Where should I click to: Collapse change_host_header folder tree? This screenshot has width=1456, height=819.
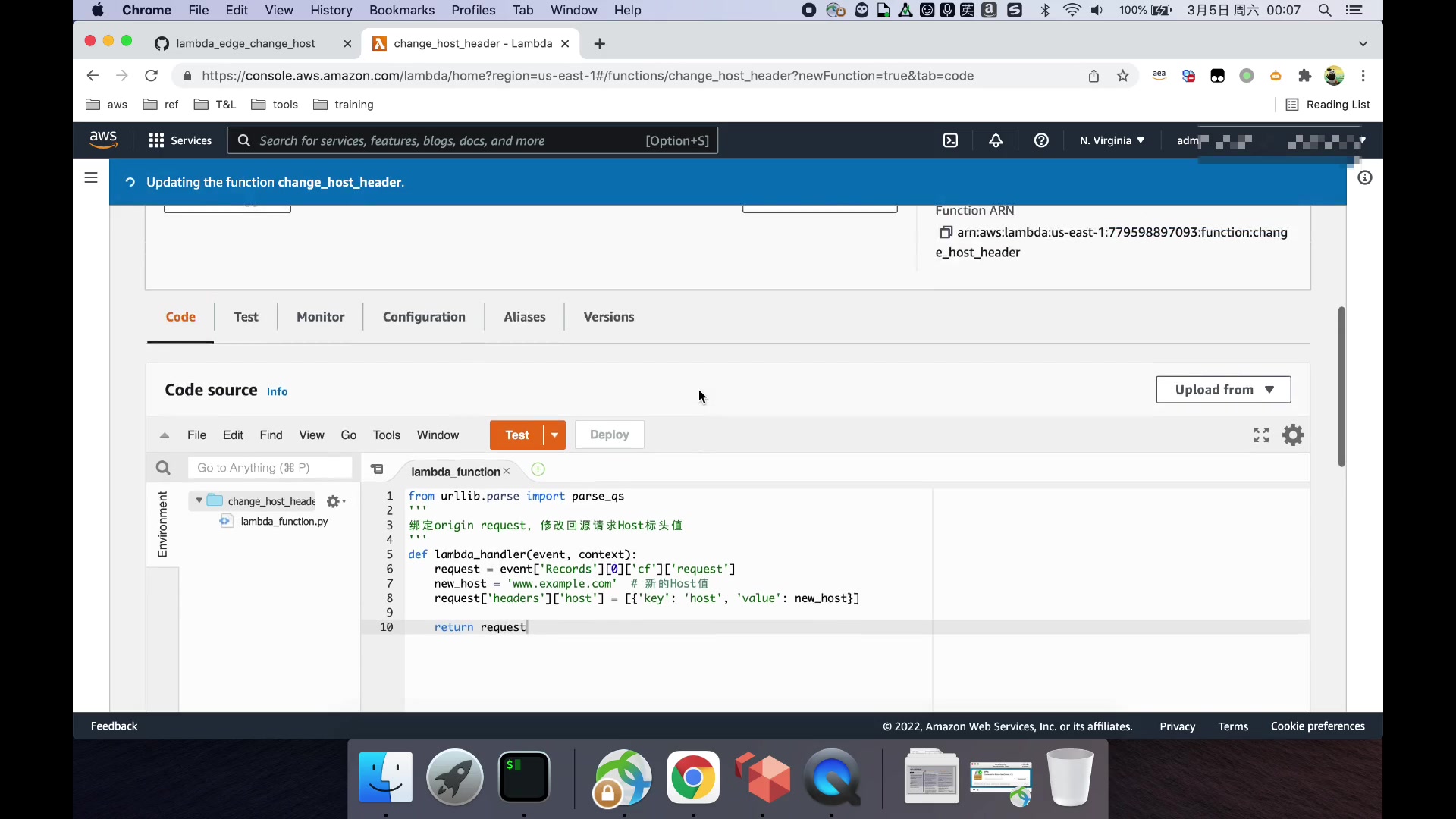coord(199,500)
